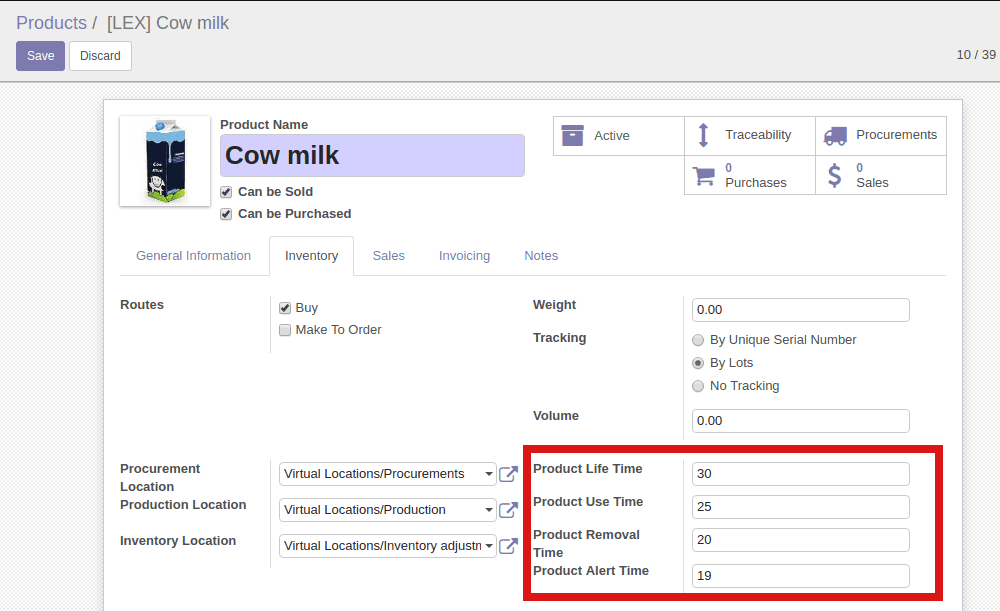This screenshot has width=1000, height=611.
Task: Enable the Make To Order route
Action: [285, 330]
